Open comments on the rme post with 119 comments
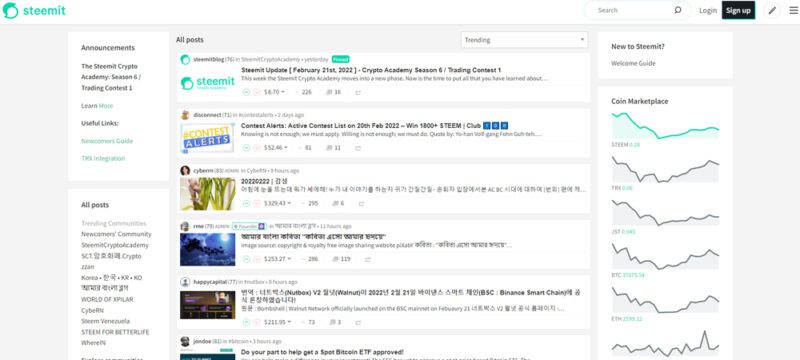The height and width of the screenshot is (360, 800). pos(341,259)
